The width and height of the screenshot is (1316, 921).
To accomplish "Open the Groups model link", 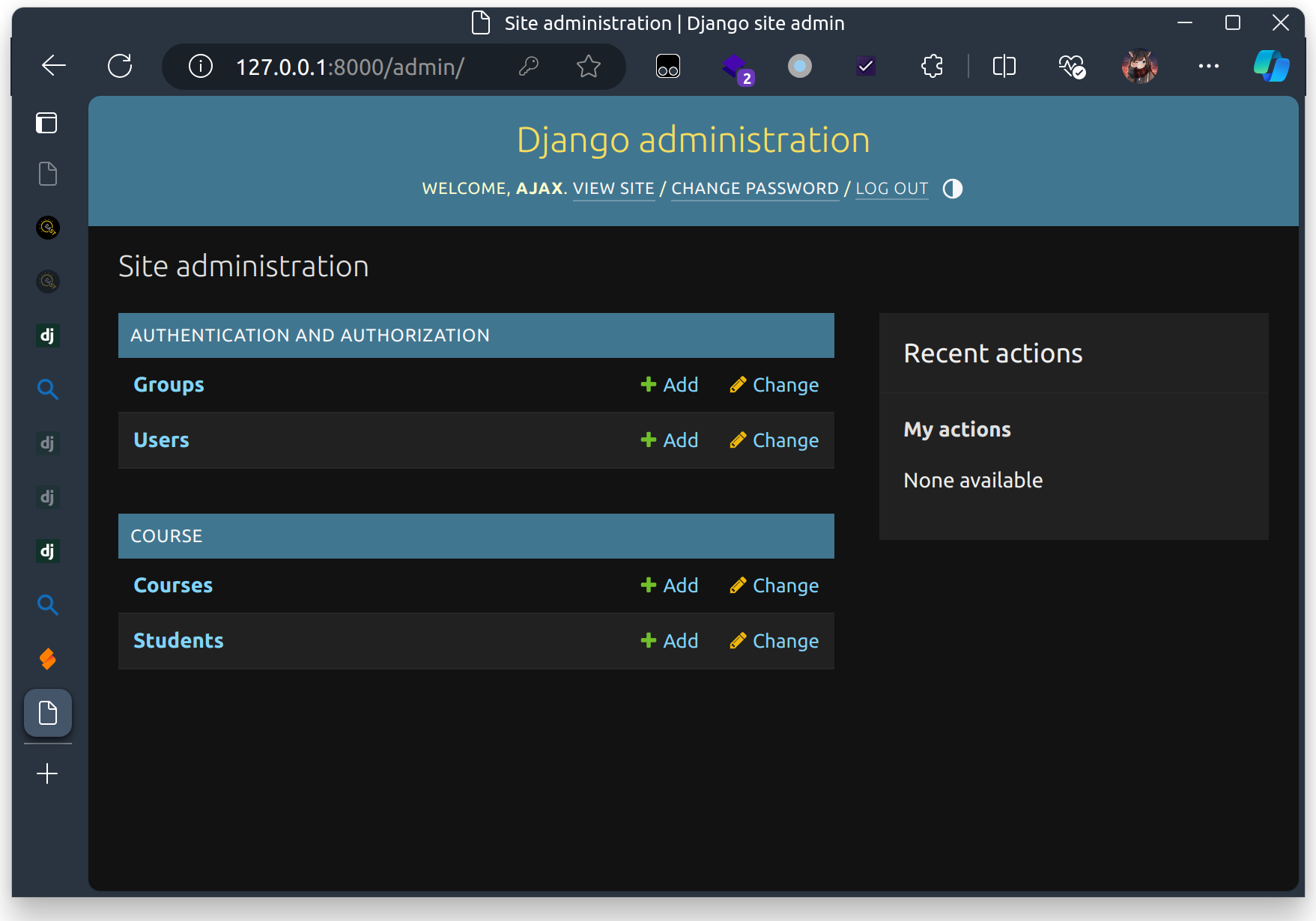I will point(169,385).
